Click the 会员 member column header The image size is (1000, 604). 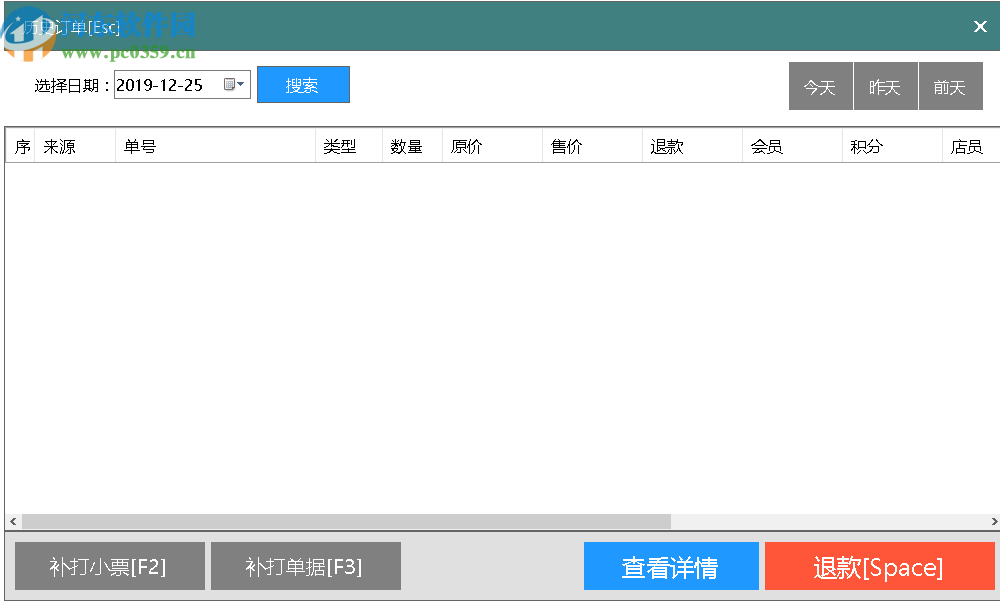coord(765,146)
